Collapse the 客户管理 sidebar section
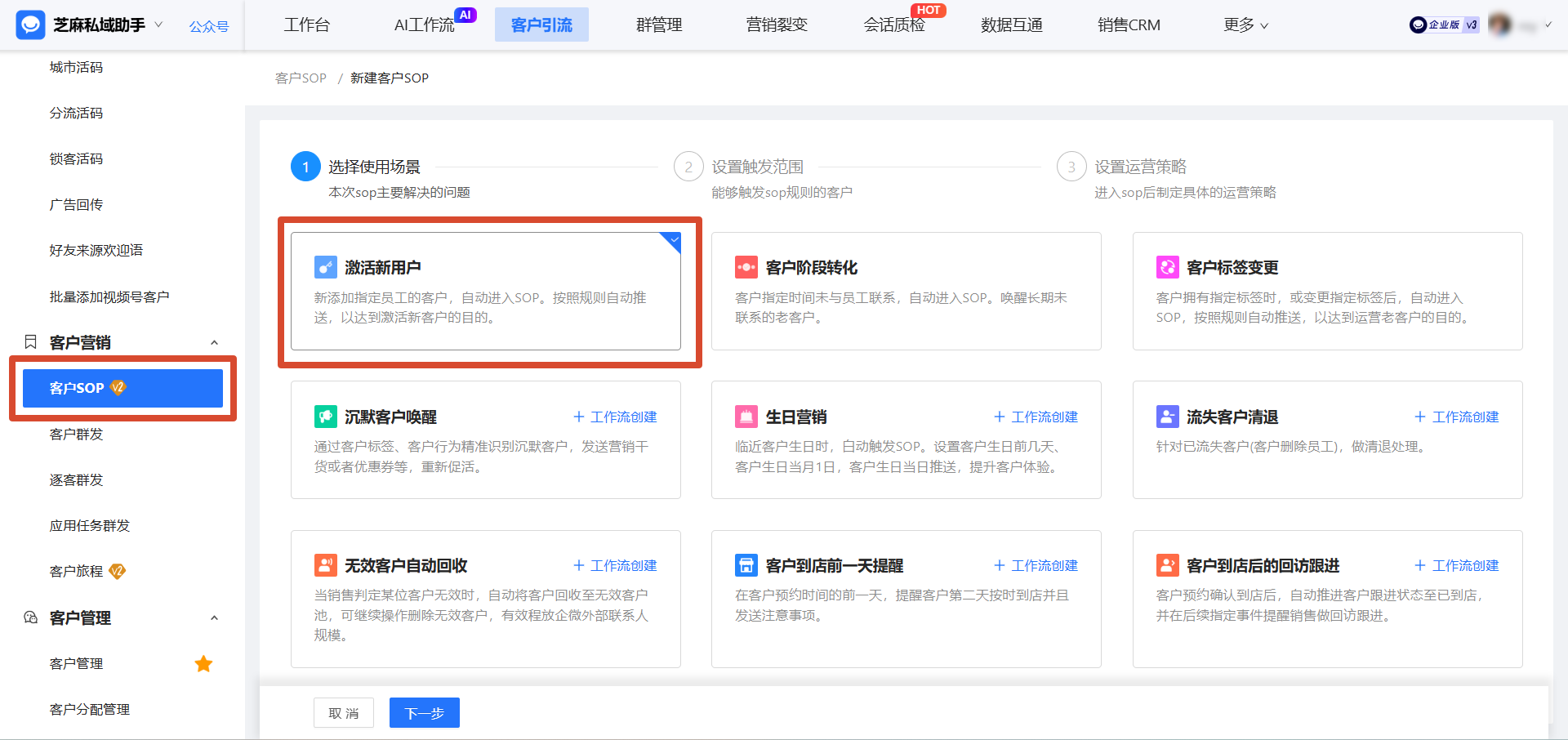This screenshot has height=740, width=1568. click(x=214, y=617)
